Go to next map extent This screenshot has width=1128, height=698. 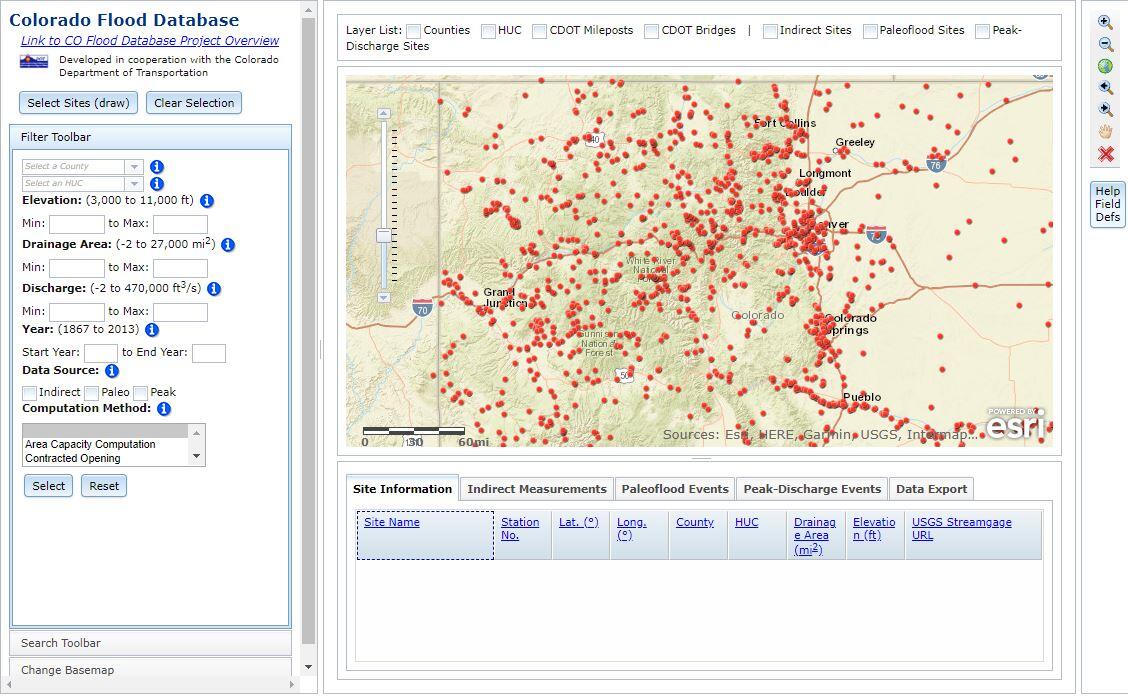[x=1106, y=110]
